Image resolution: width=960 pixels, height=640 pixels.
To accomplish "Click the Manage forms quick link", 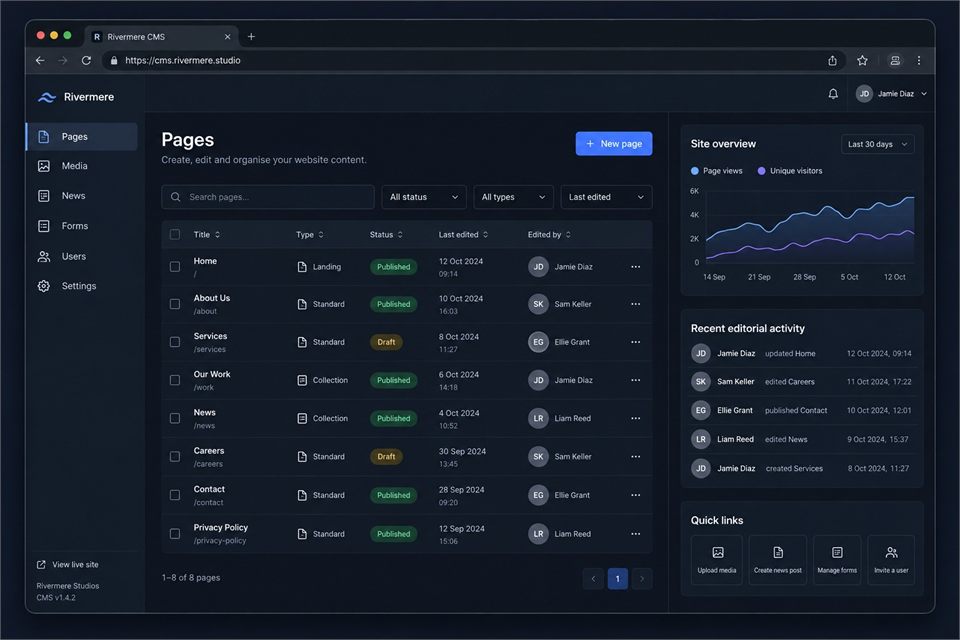I will pos(837,560).
